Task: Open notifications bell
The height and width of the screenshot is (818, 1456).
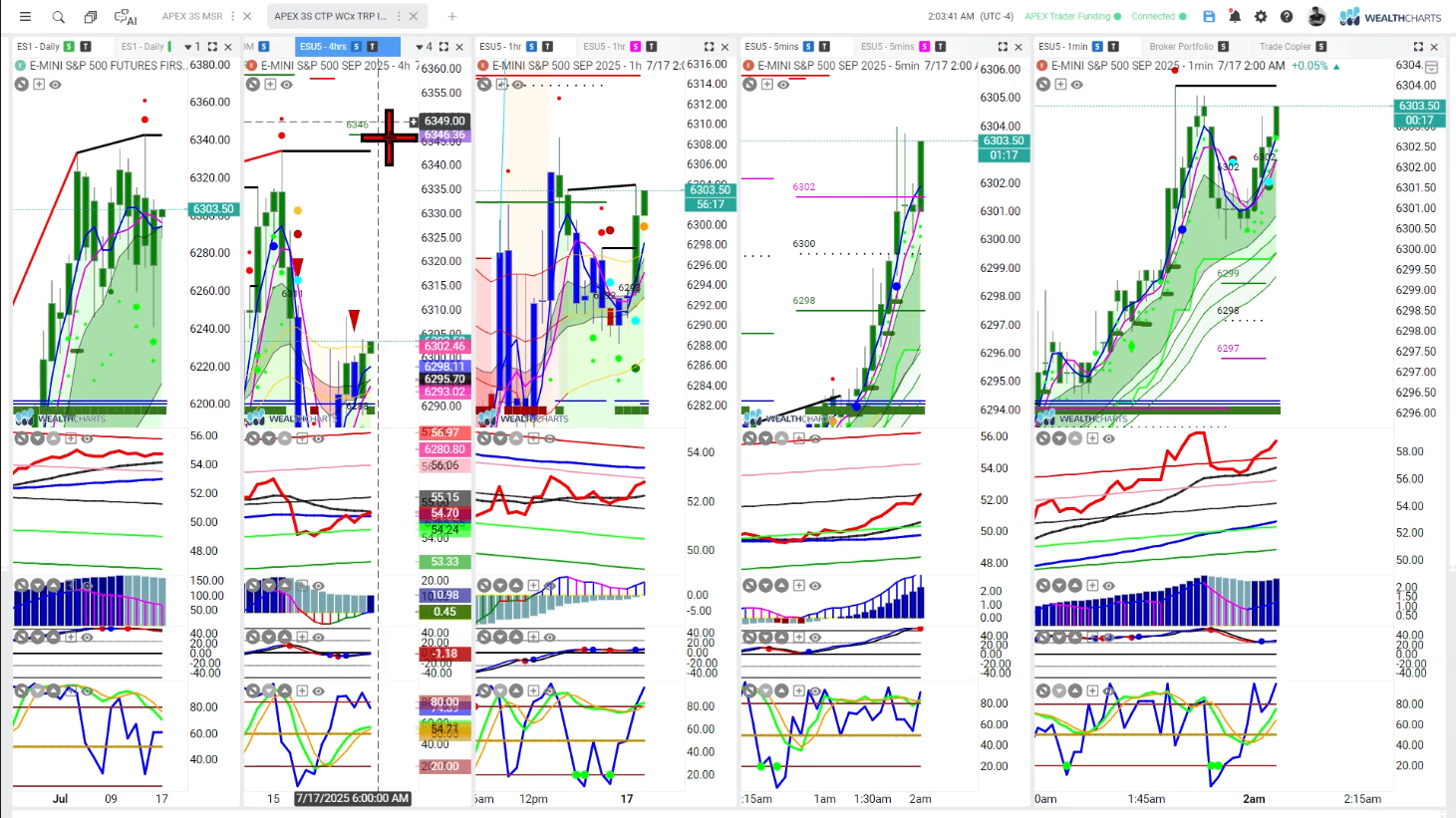Action: click(1235, 17)
